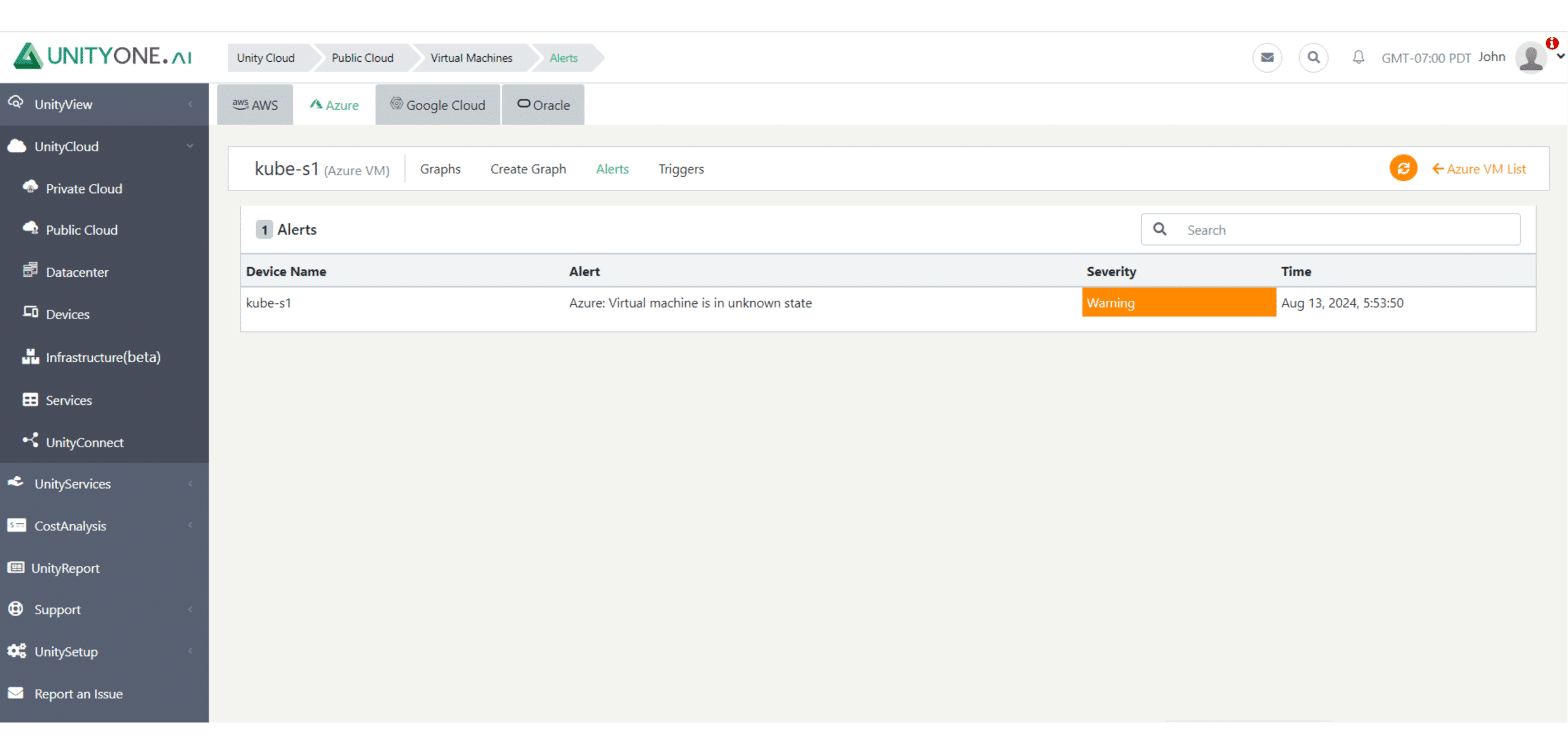Click the UnityConnect share icon

[30, 440]
